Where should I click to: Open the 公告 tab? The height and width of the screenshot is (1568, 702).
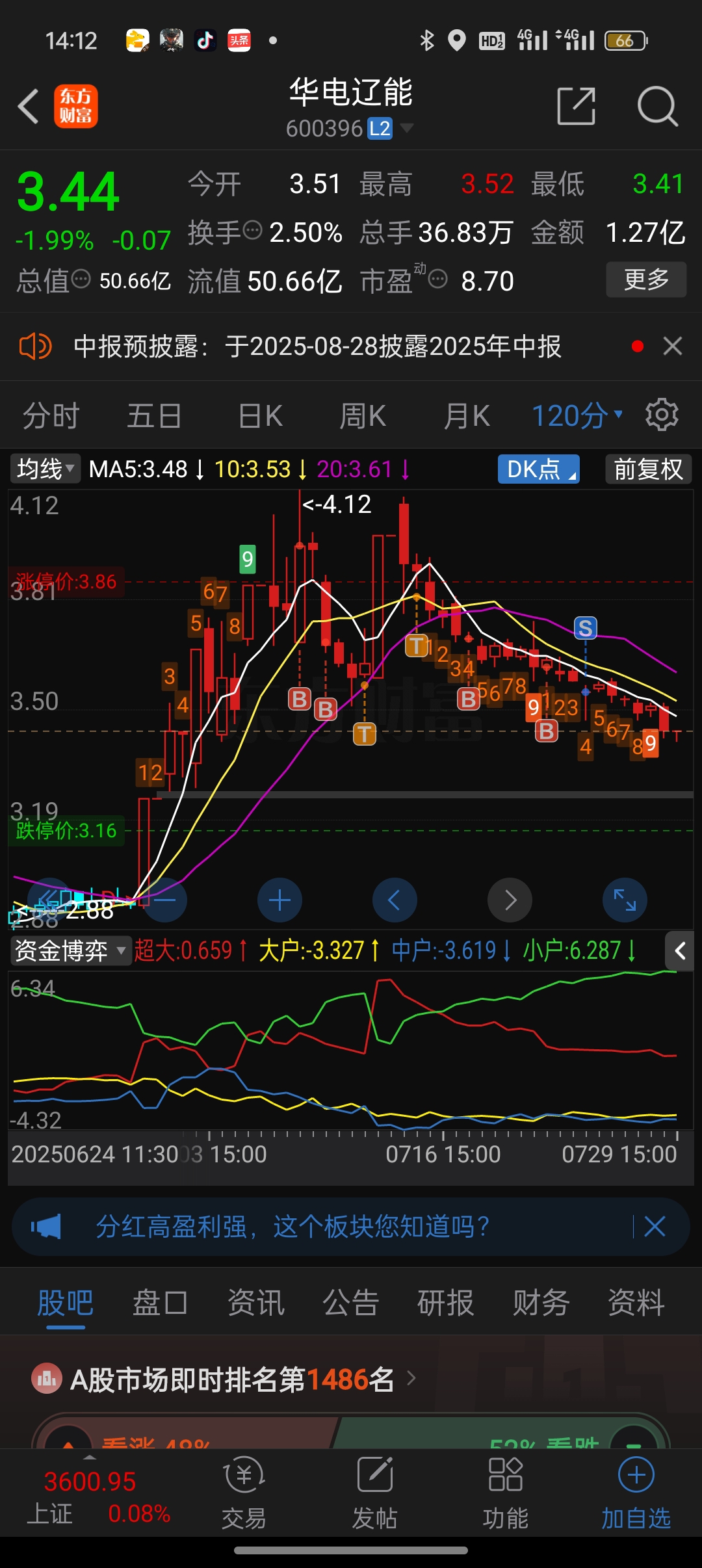click(x=351, y=1303)
